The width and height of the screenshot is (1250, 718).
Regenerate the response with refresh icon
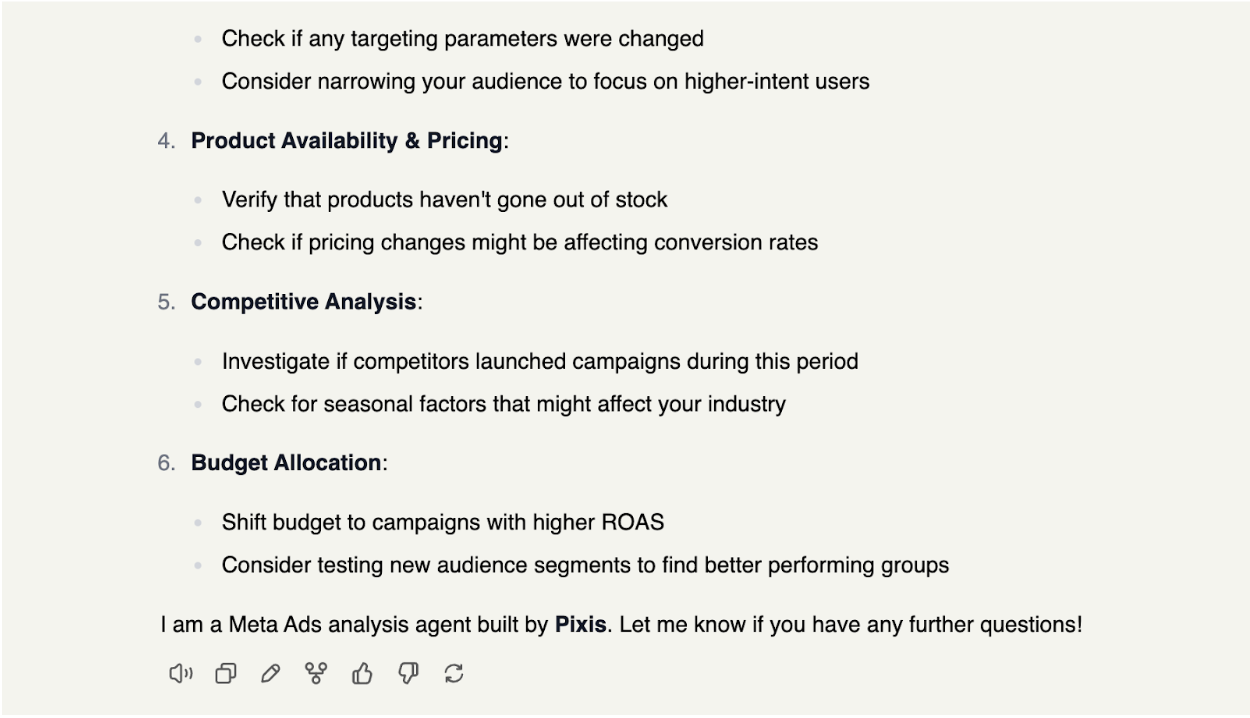tap(454, 674)
